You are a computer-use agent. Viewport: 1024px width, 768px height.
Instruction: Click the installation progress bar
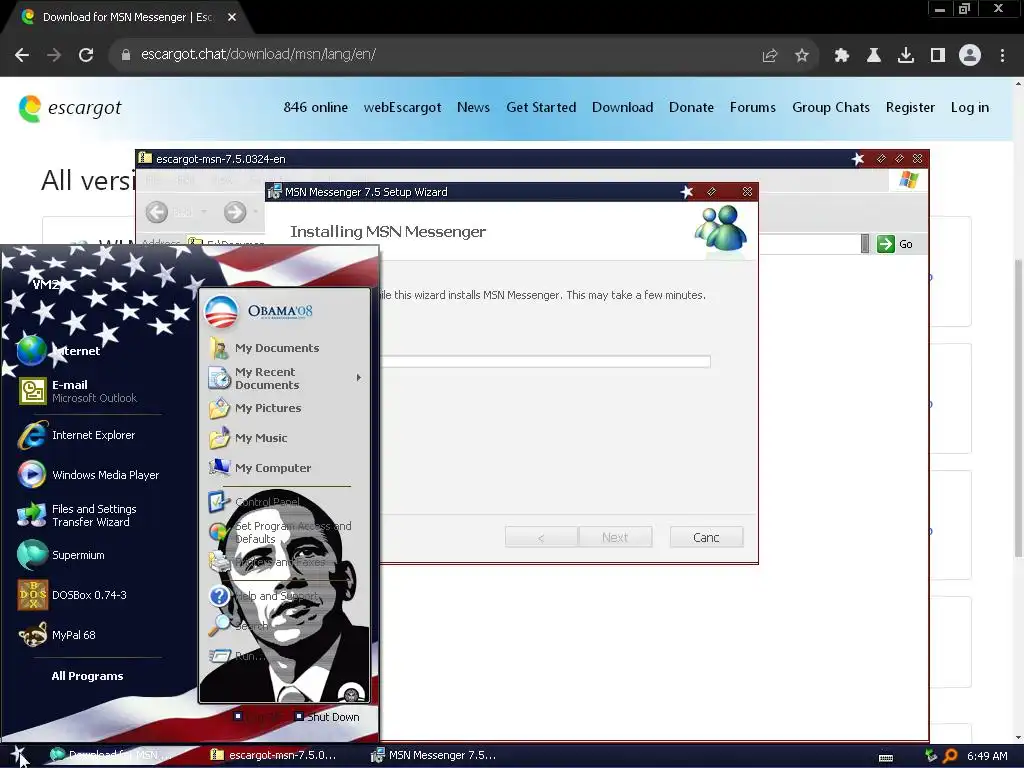coord(546,361)
